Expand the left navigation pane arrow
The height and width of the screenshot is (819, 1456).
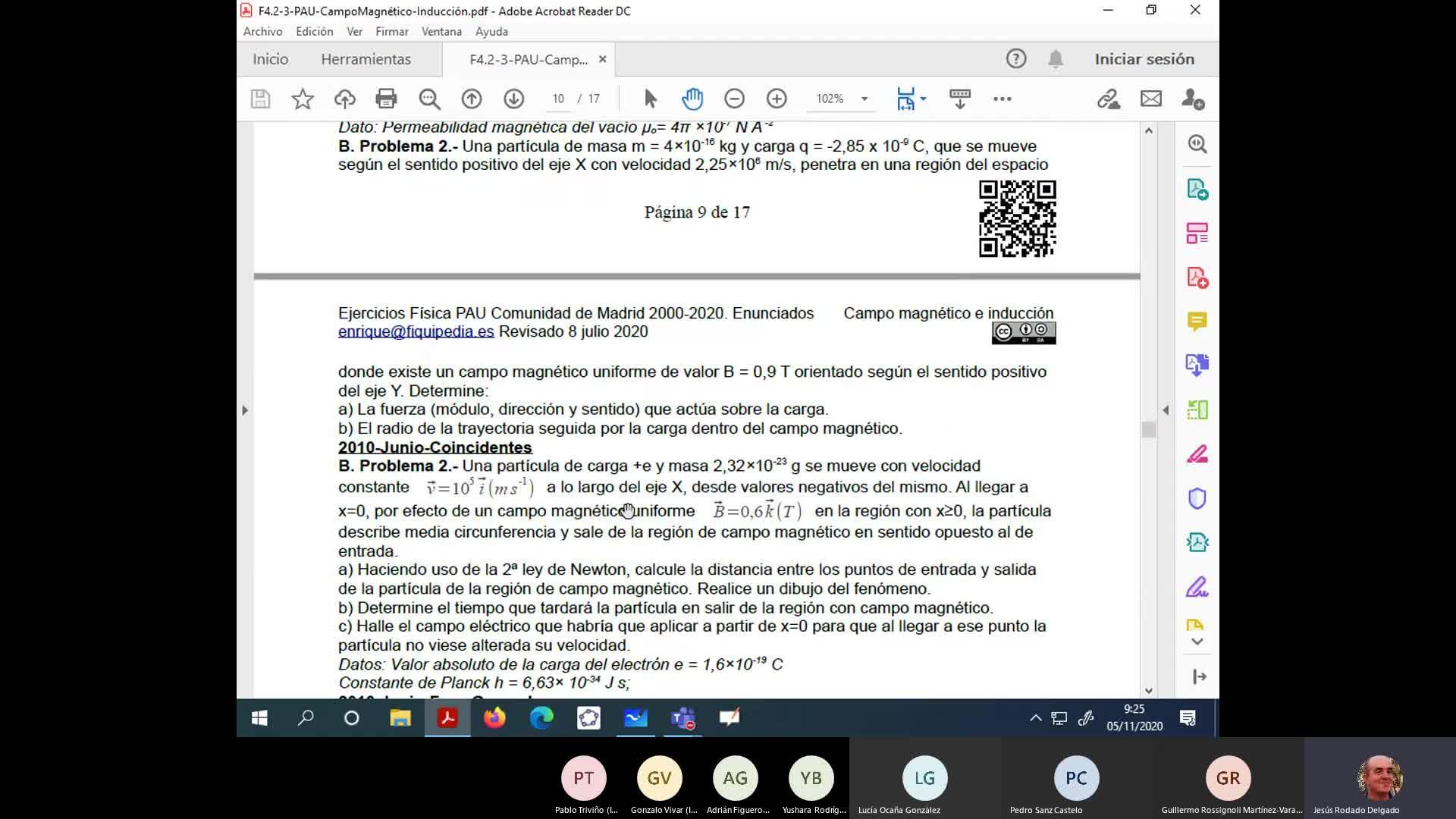click(x=244, y=410)
